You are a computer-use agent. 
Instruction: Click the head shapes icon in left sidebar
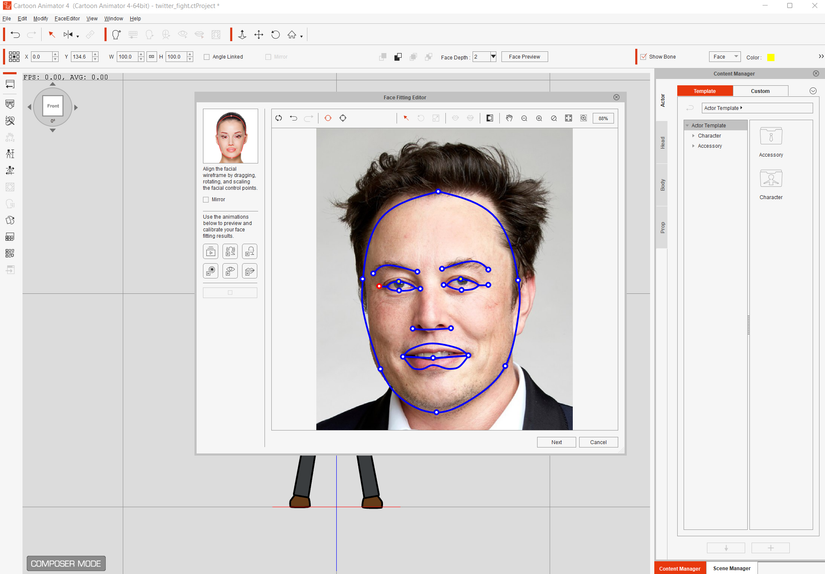[x=10, y=220]
